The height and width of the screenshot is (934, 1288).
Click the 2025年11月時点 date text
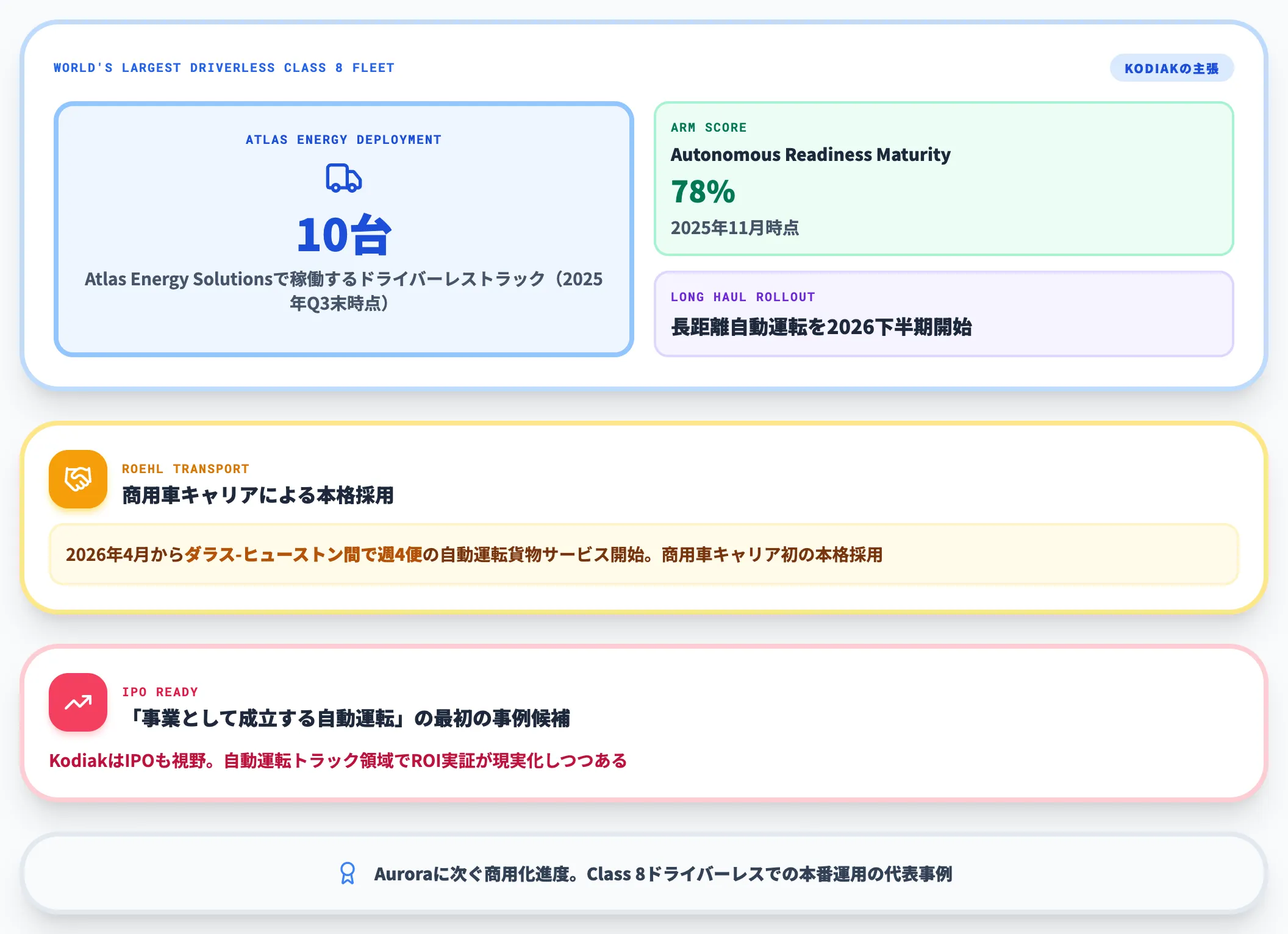[x=735, y=228]
